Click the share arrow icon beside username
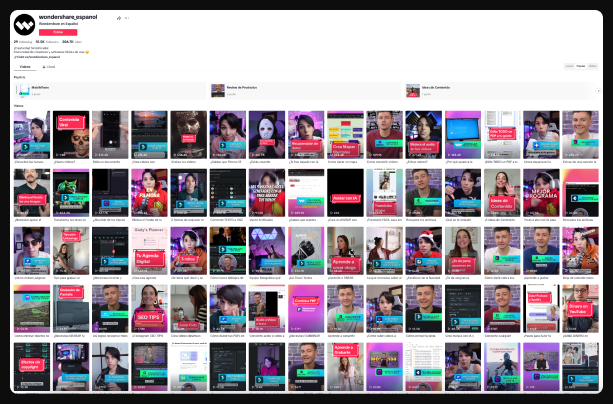 click(x=118, y=18)
